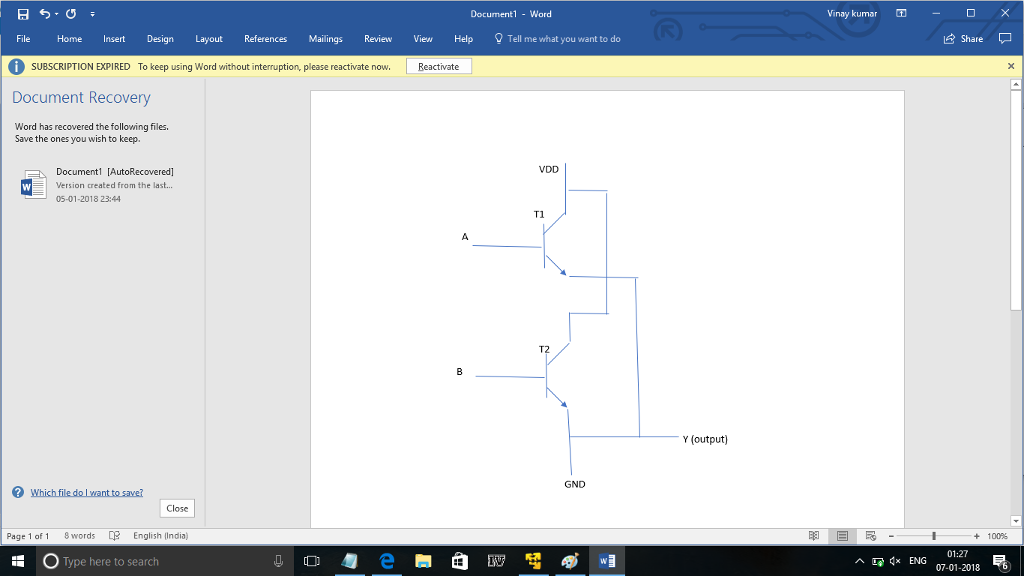
Task: Dismiss the subscription notice with the X
Action: [x=1009, y=65]
